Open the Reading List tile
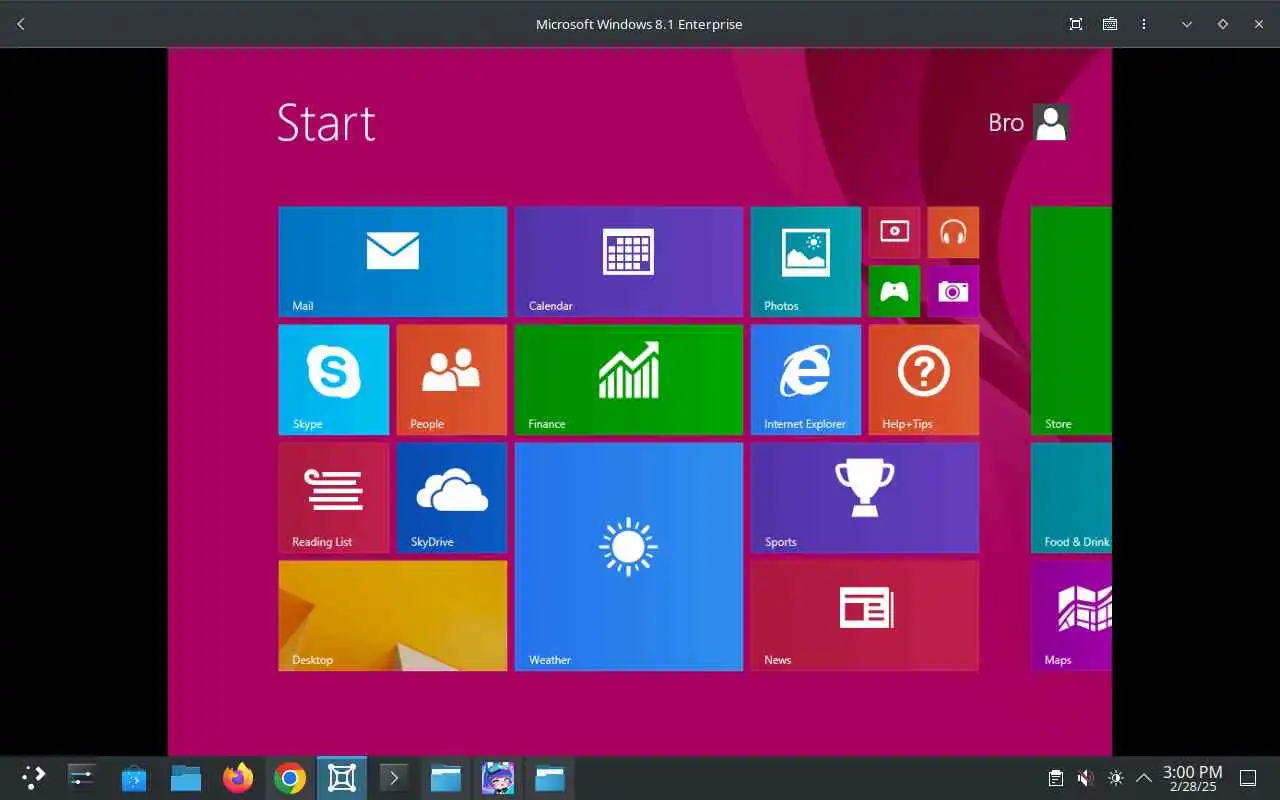Viewport: 1280px width, 800px height. [x=333, y=498]
